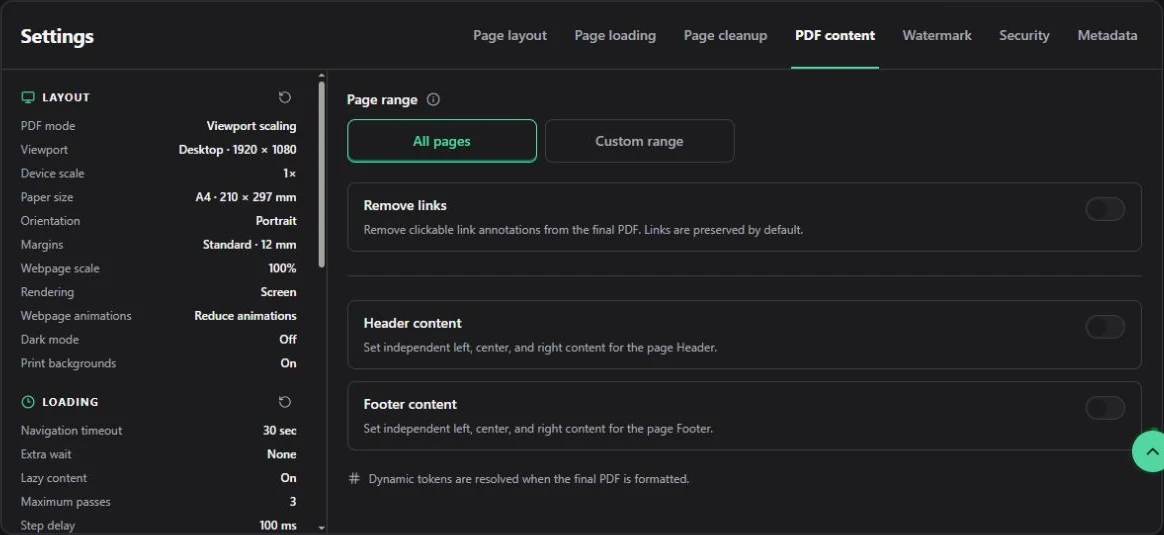Screen dimensions: 1164x535
Task: Click Paper size value A4 · 210 × 297 mm
Action: (x=246, y=197)
